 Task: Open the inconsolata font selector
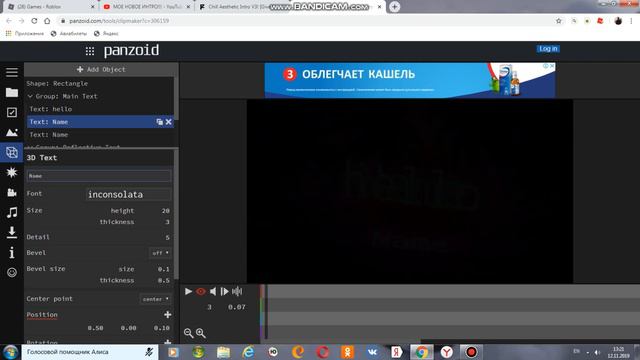pos(129,194)
